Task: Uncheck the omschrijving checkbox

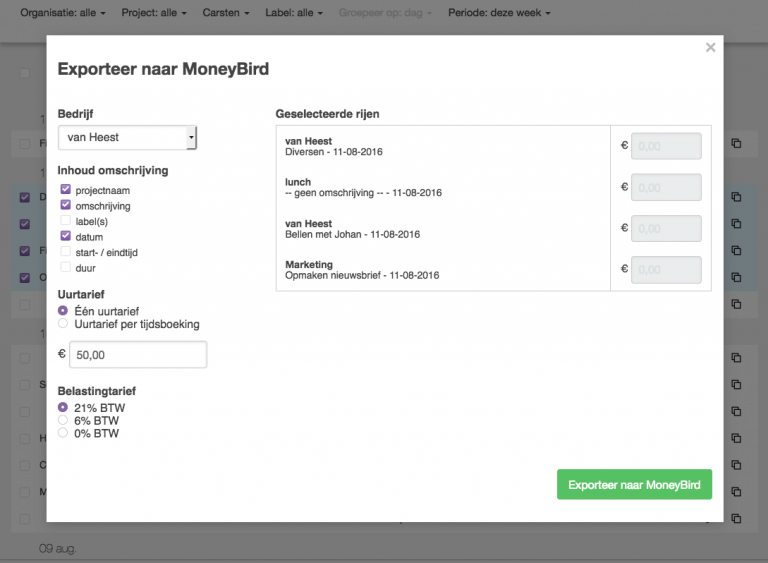Action: tap(65, 205)
